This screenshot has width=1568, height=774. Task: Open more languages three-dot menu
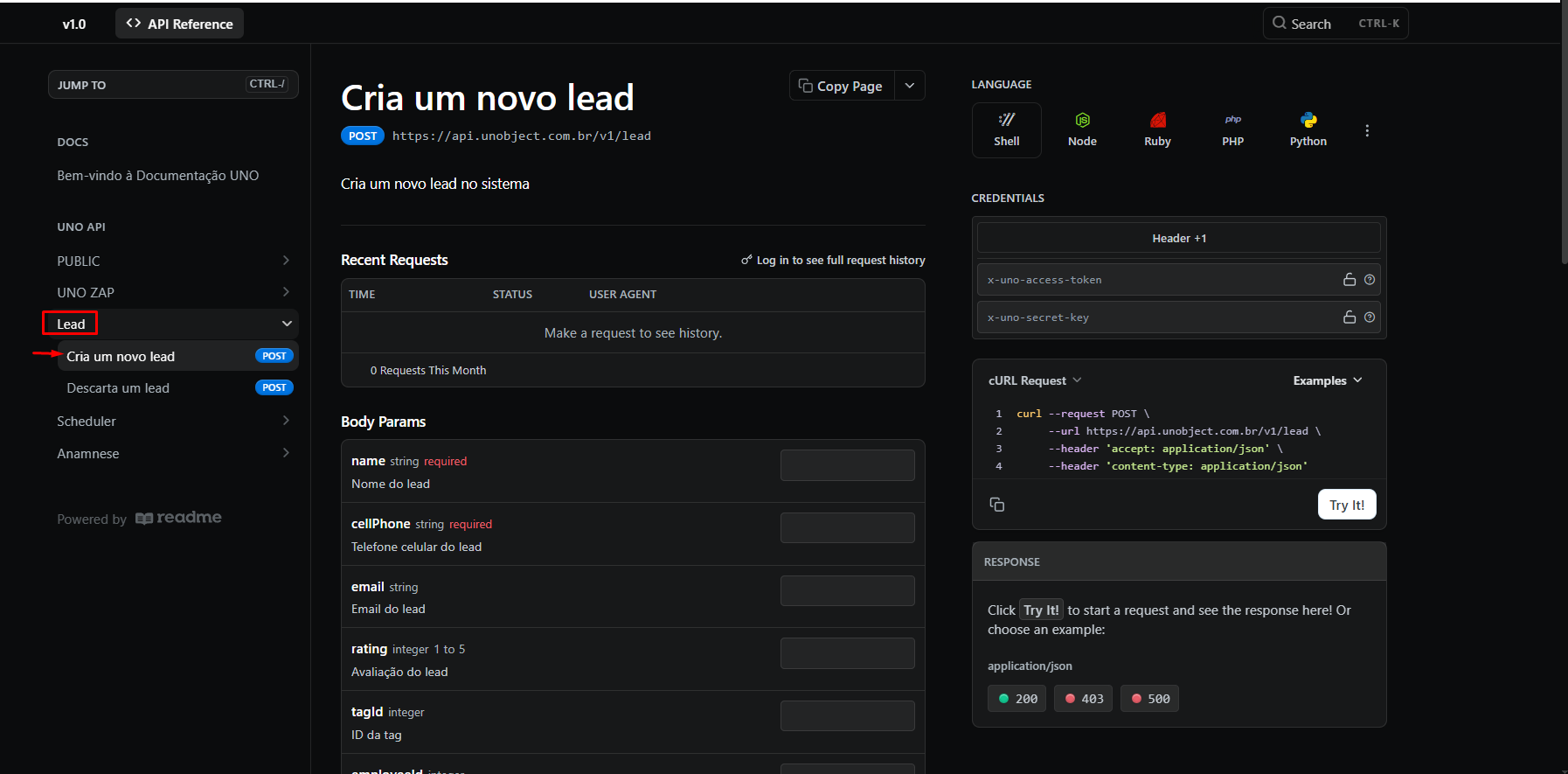coord(1367,130)
